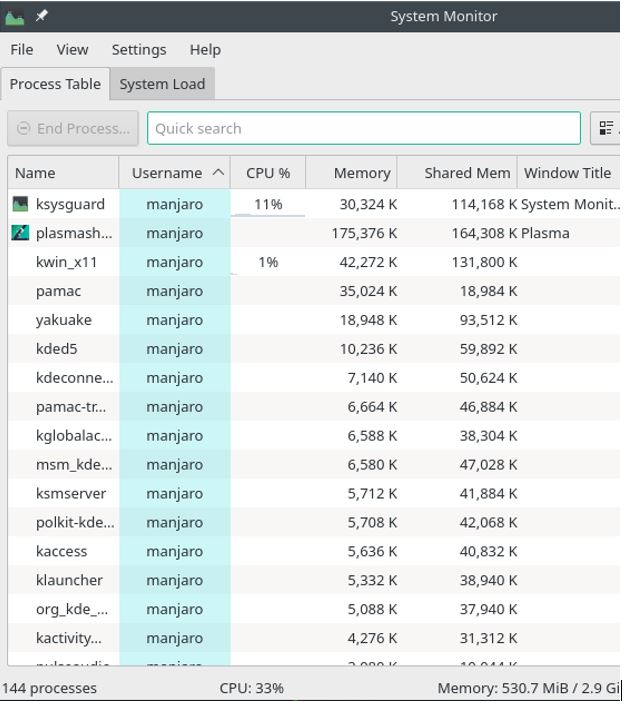Open the Settings menu
The width and height of the screenshot is (624, 702).
pyautogui.click(x=139, y=49)
